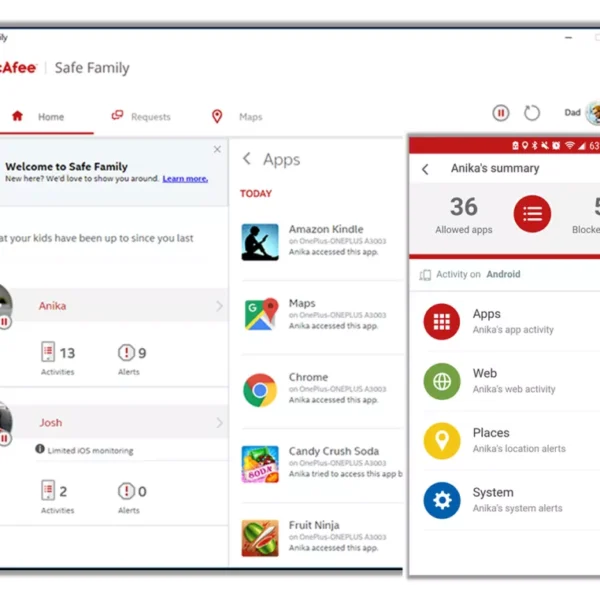Click the Chrome app icon in list
600x600 pixels.
point(260,389)
